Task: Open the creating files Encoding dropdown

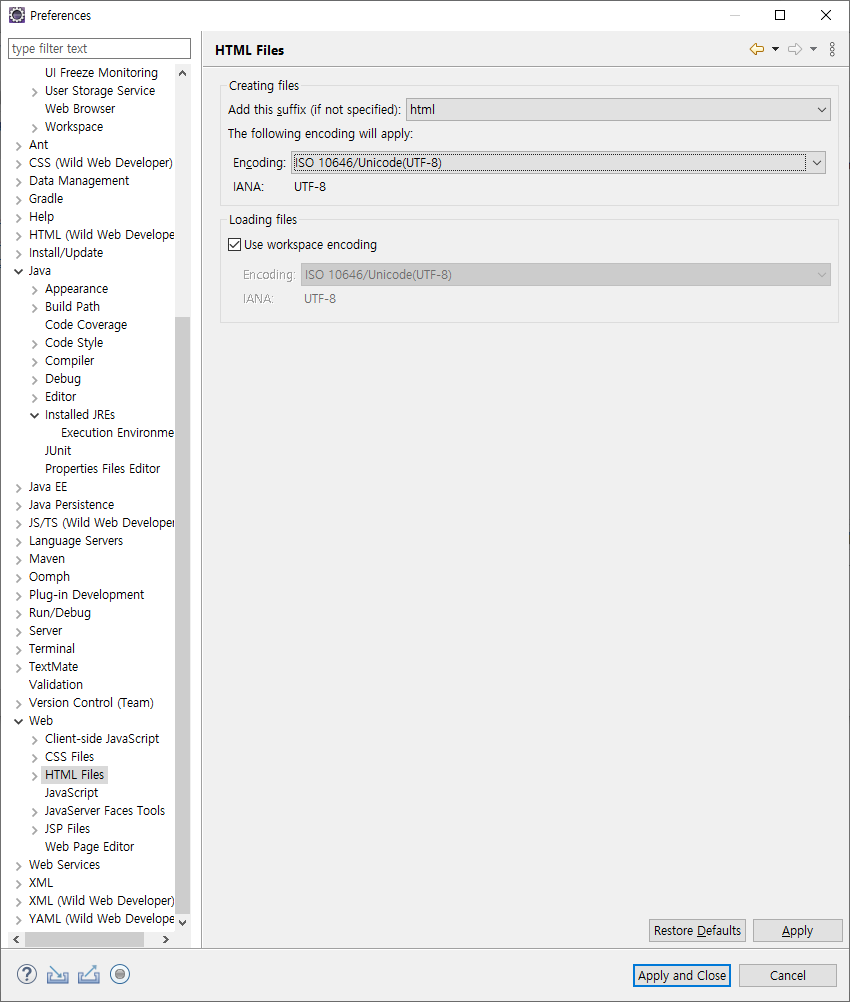Action: tap(559, 162)
